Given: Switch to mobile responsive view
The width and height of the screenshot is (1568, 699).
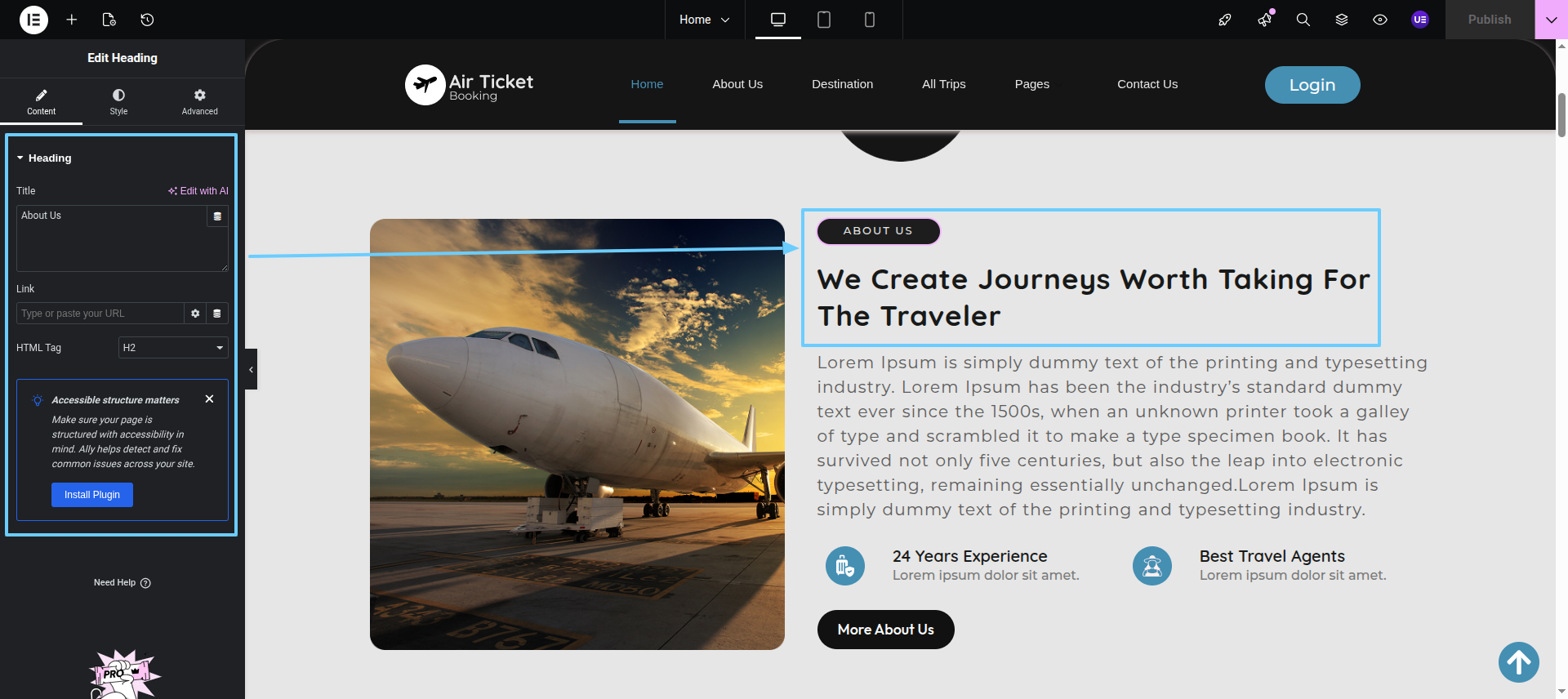Looking at the screenshot, I should tap(870, 20).
